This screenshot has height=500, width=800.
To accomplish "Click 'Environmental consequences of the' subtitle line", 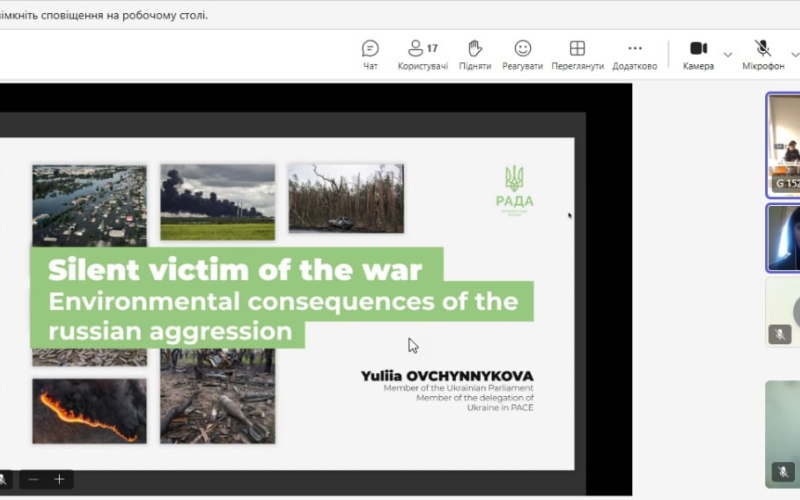I will [x=283, y=302].
